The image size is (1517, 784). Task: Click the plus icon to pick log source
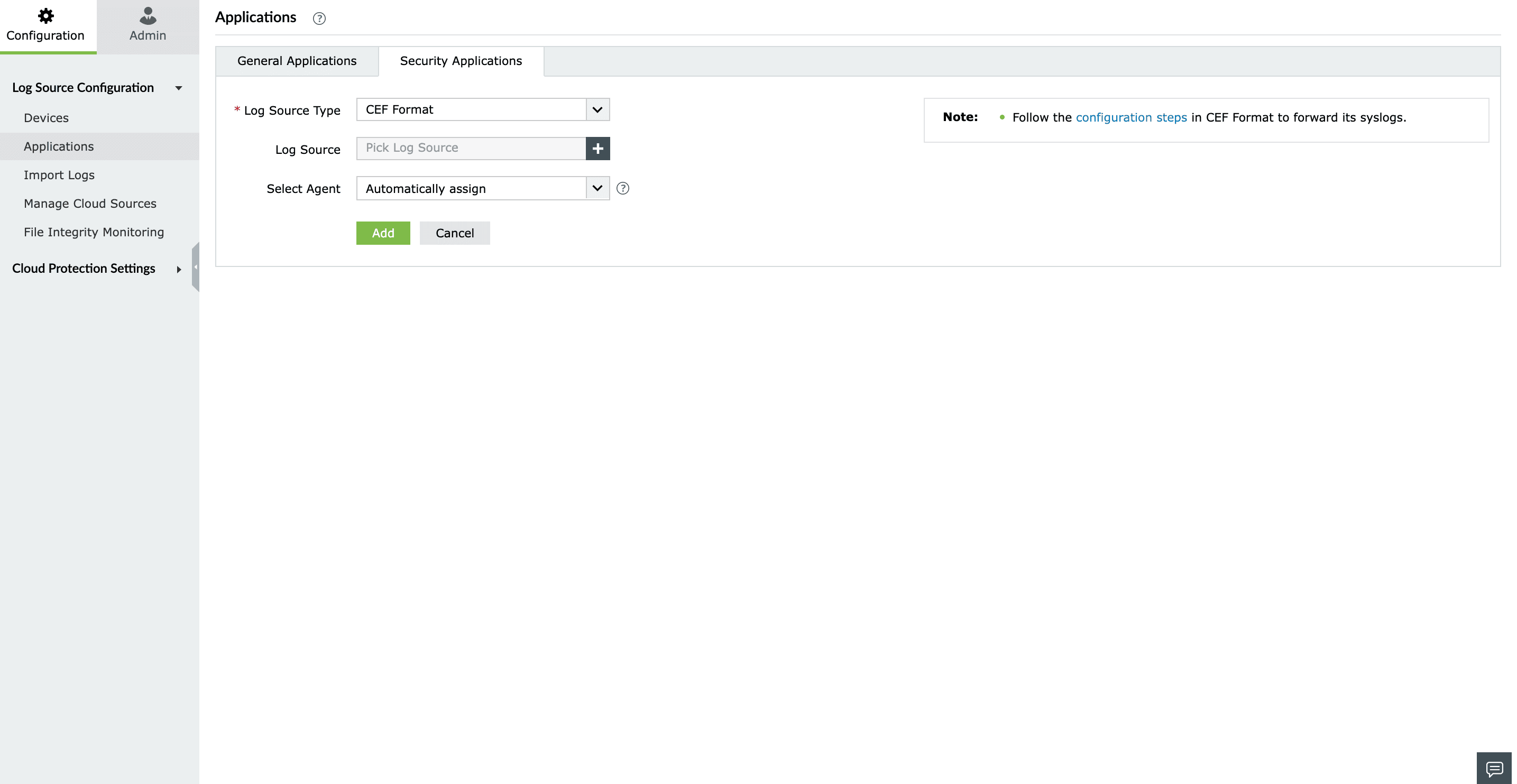coord(597,149)
